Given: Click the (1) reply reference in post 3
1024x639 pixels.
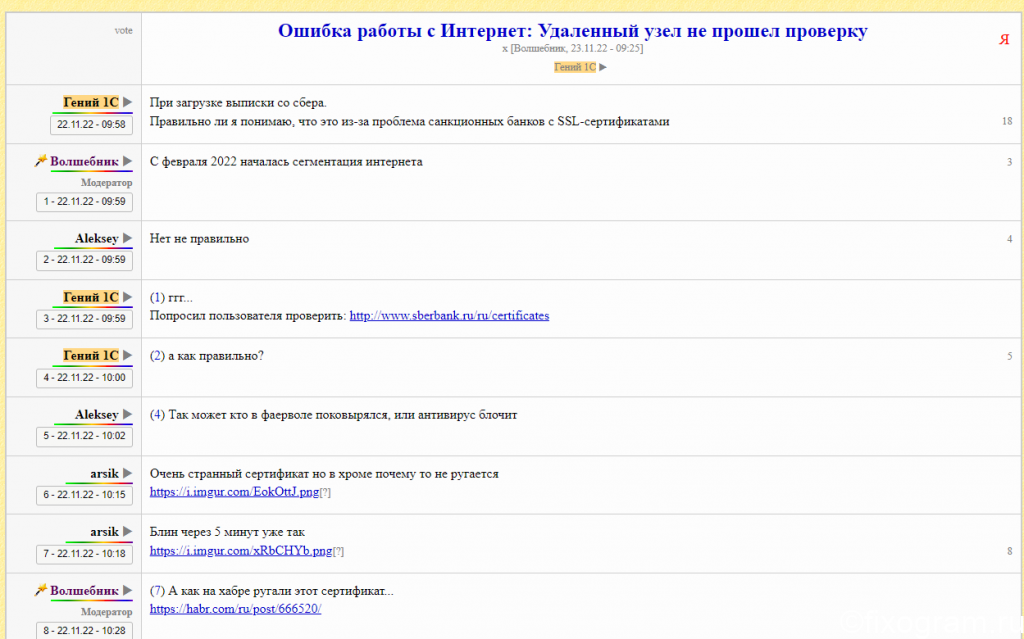Looking at the screenshot, I should pyautogui.click(x=157, y=297).
